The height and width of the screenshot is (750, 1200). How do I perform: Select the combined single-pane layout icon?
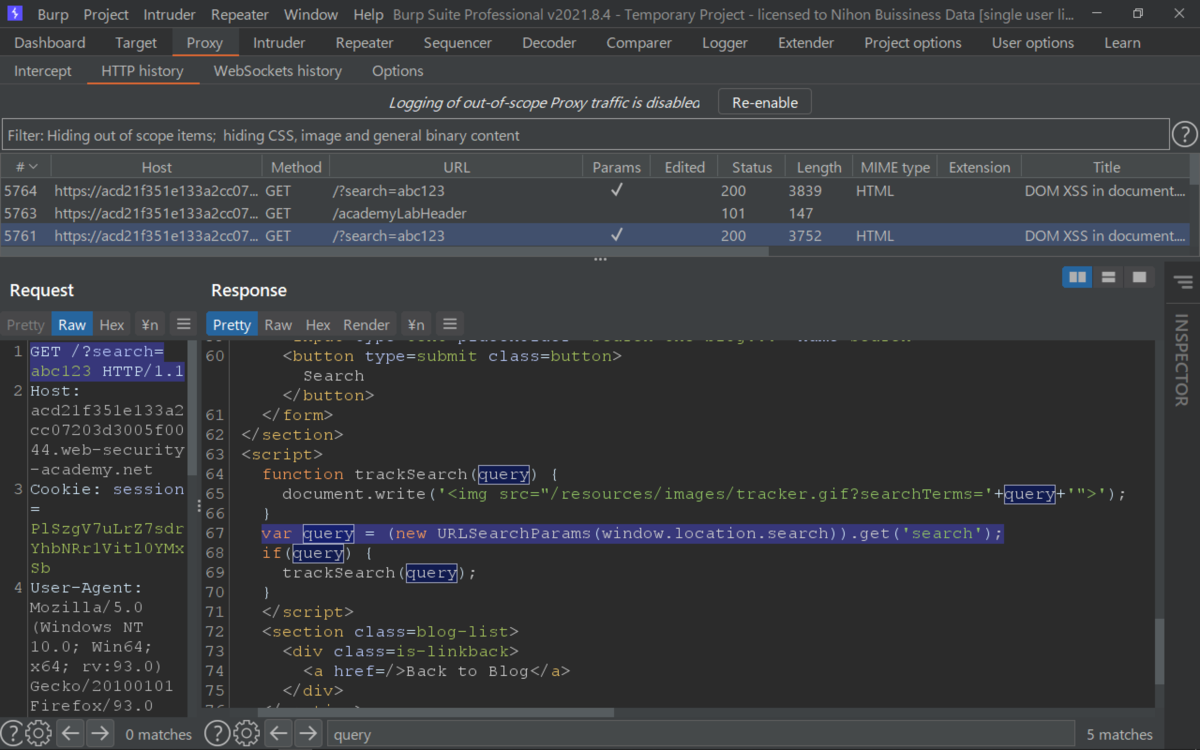(1139, 277)
